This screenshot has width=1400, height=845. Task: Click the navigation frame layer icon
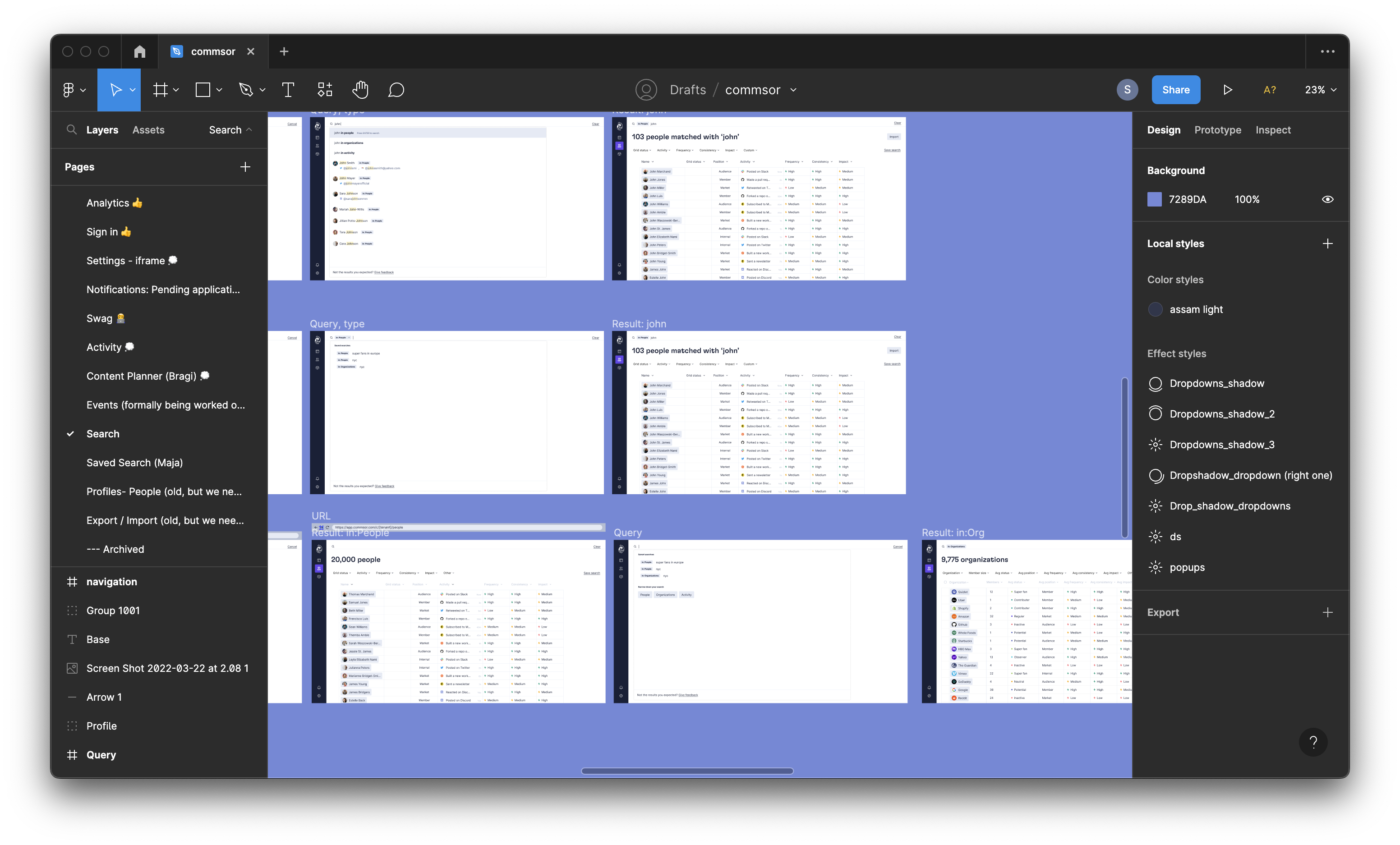pos(72,582)
